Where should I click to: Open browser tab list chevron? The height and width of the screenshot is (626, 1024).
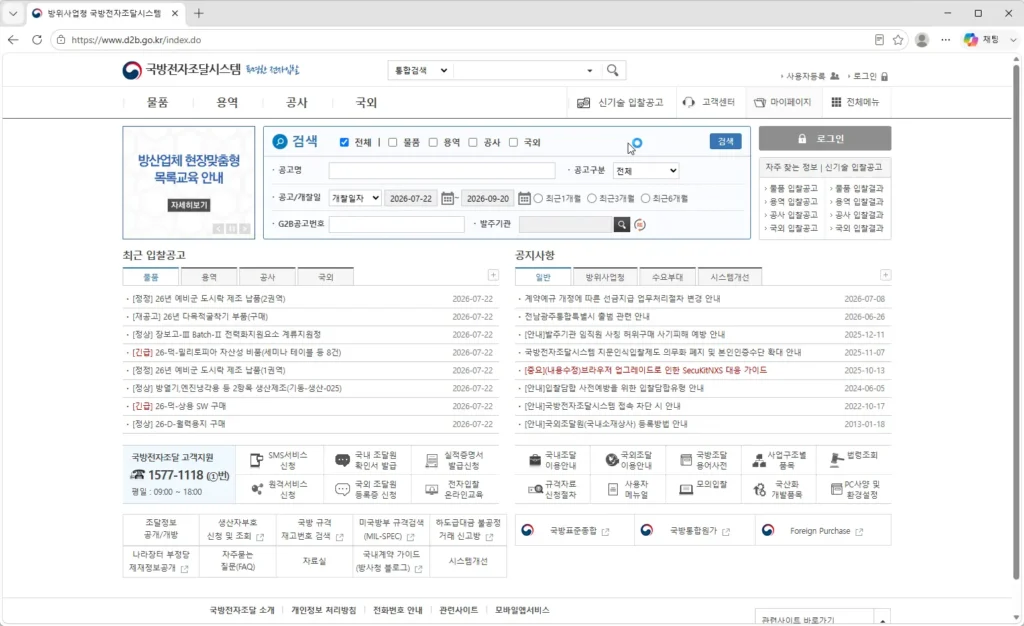12,13
